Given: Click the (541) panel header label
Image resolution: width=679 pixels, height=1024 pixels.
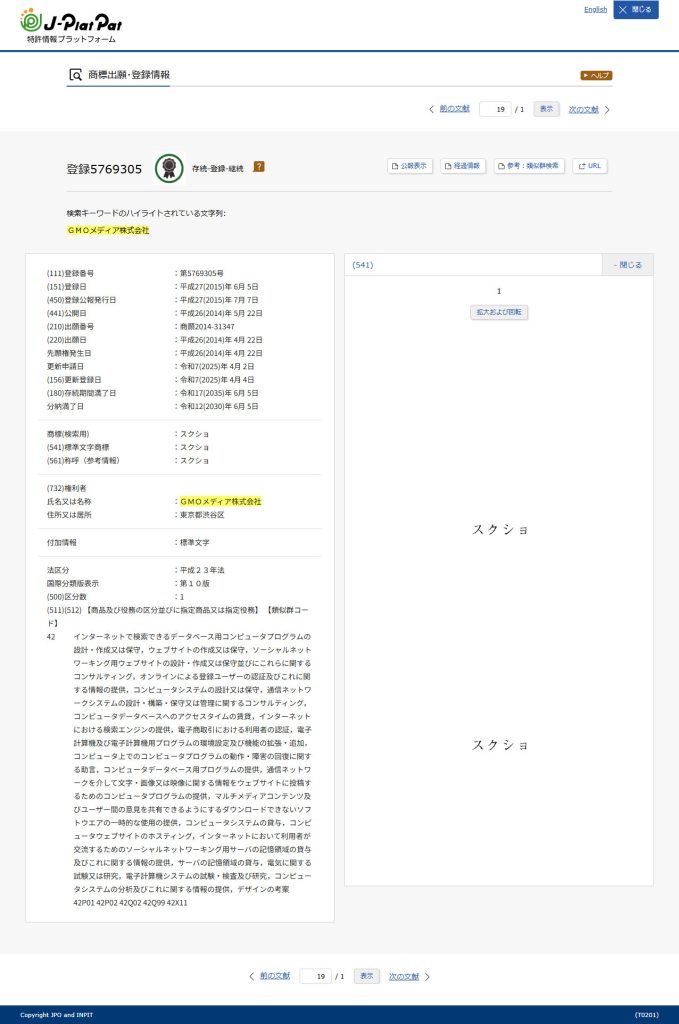Looking at the screenshot, I should 363,265.
